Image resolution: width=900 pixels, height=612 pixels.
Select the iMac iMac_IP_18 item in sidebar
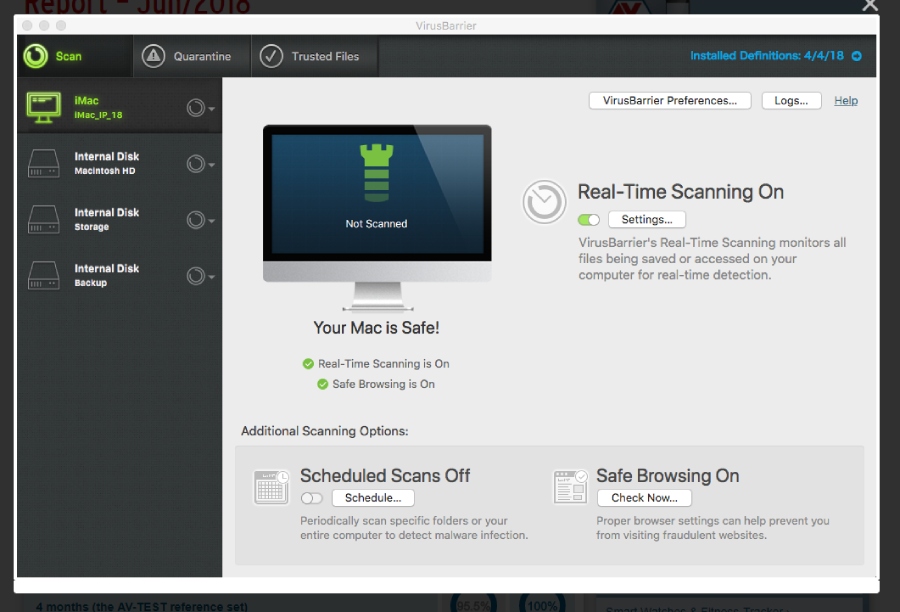tap(119, 107)
